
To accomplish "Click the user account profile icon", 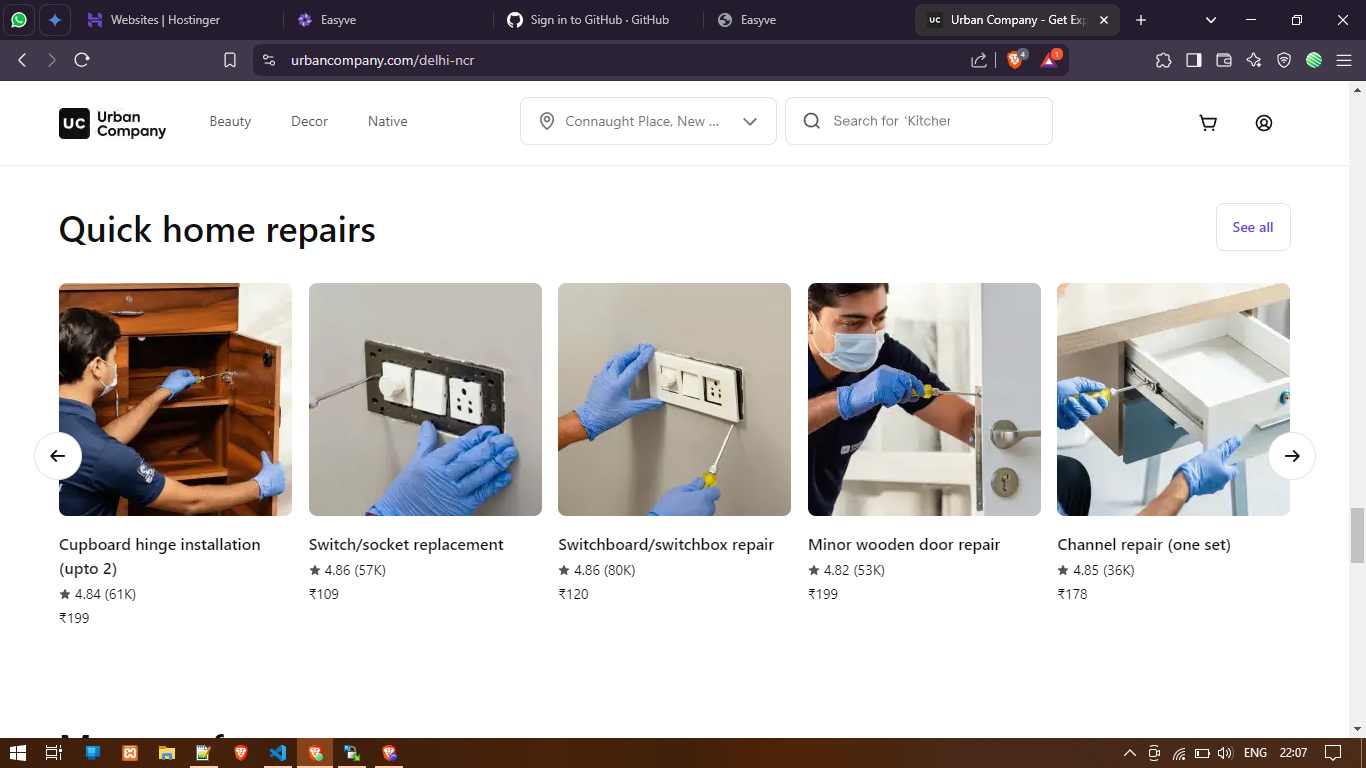I will coord(1264,123).
